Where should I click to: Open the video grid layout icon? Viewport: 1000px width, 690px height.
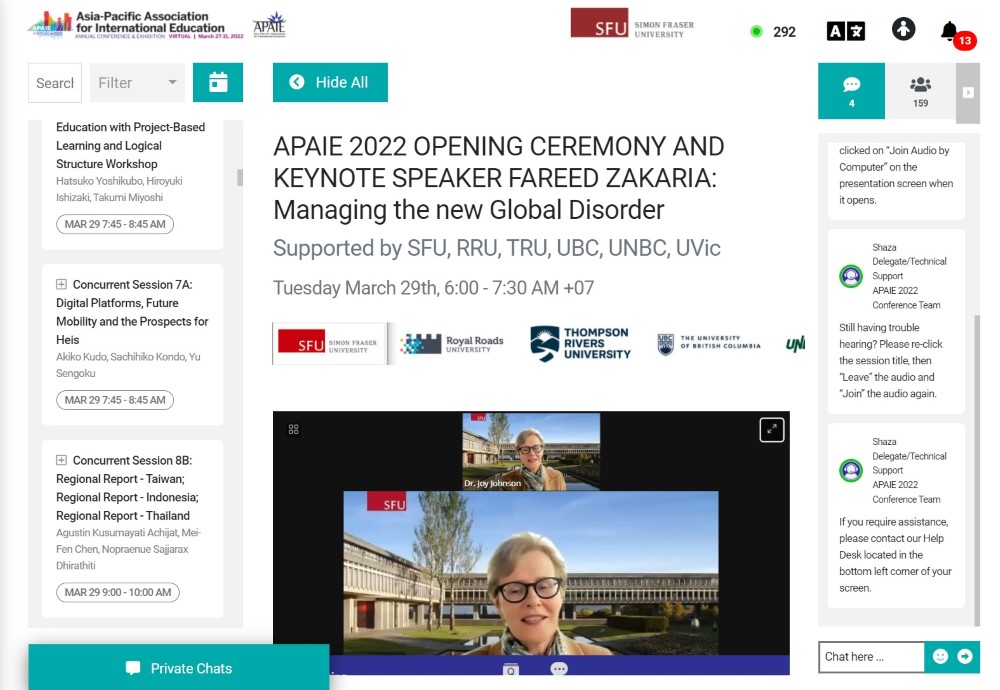pos(293,429)
